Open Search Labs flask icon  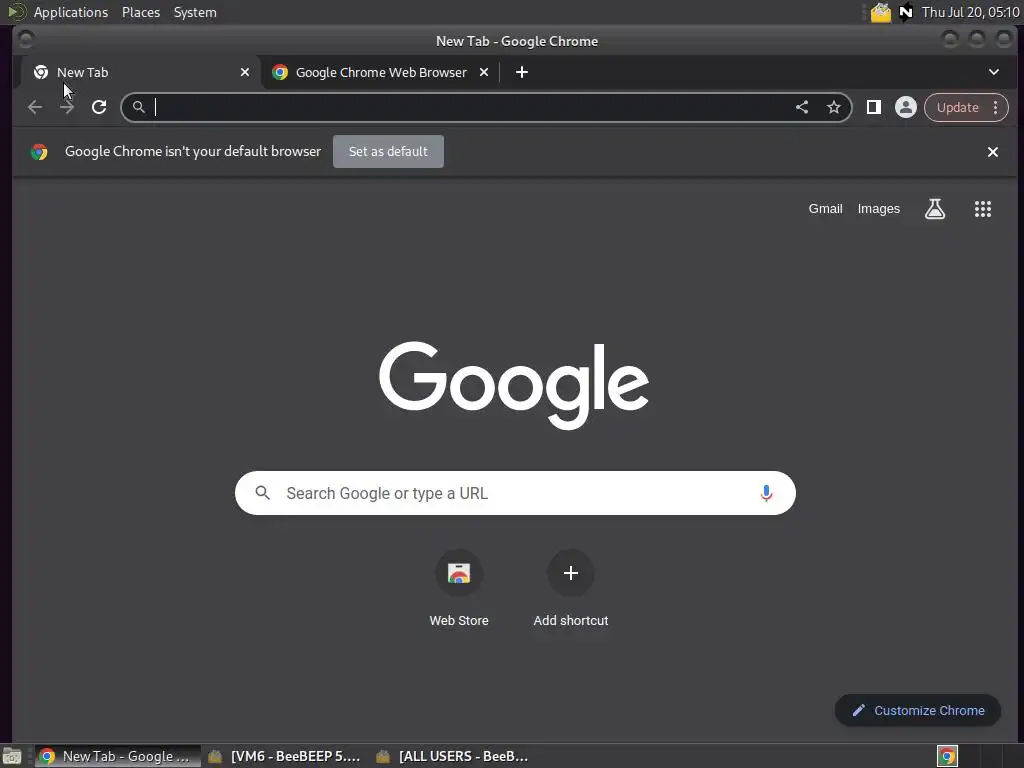[x=935, y=209]
